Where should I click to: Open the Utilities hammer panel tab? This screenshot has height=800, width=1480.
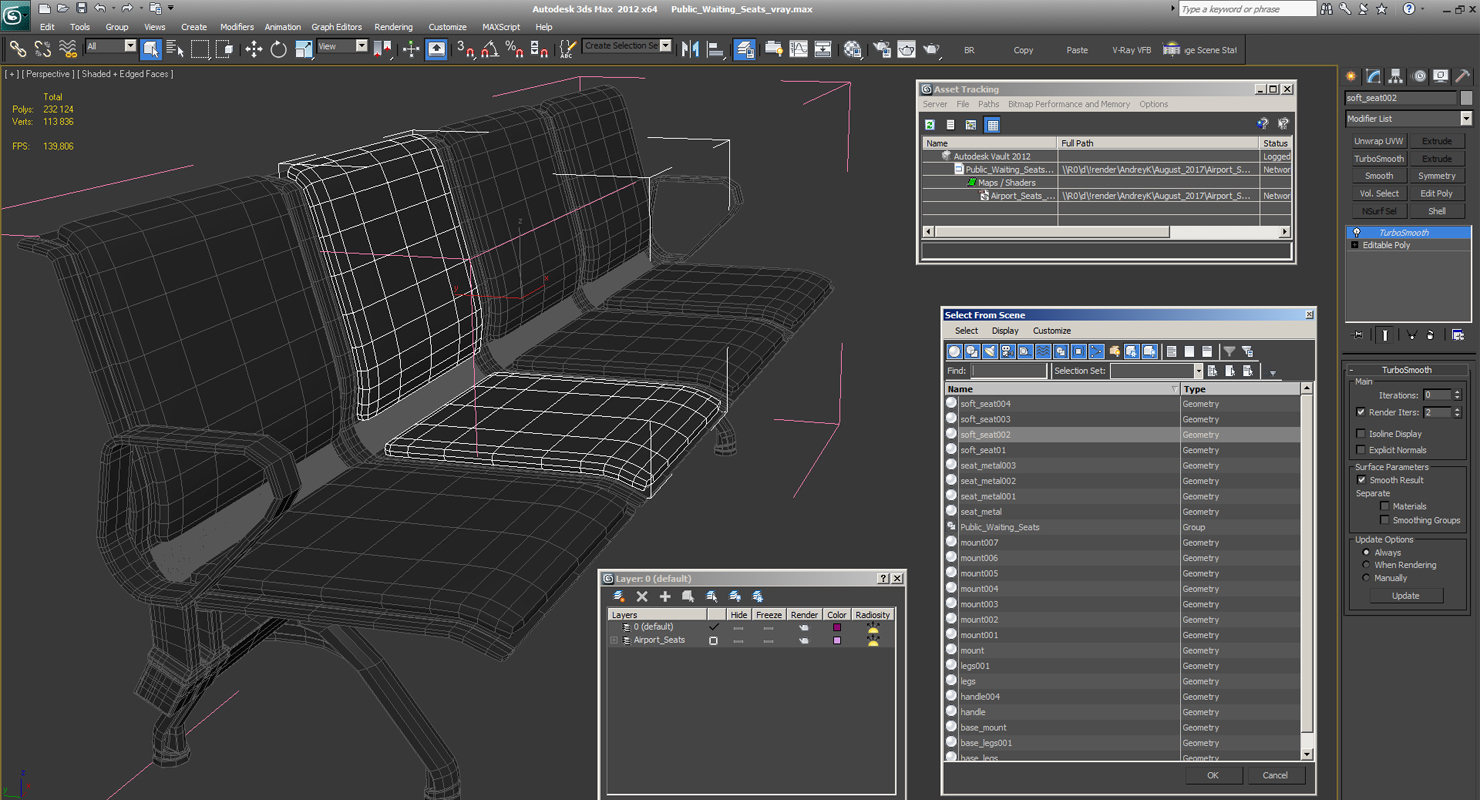1462,76
